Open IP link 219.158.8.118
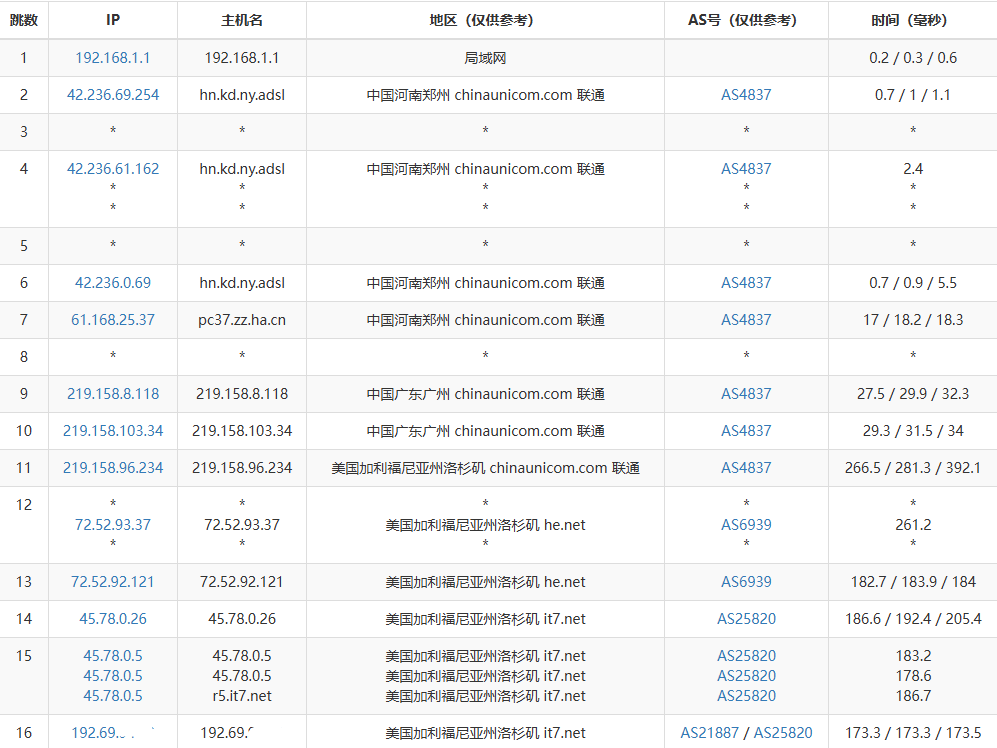 tap(113, 394)
